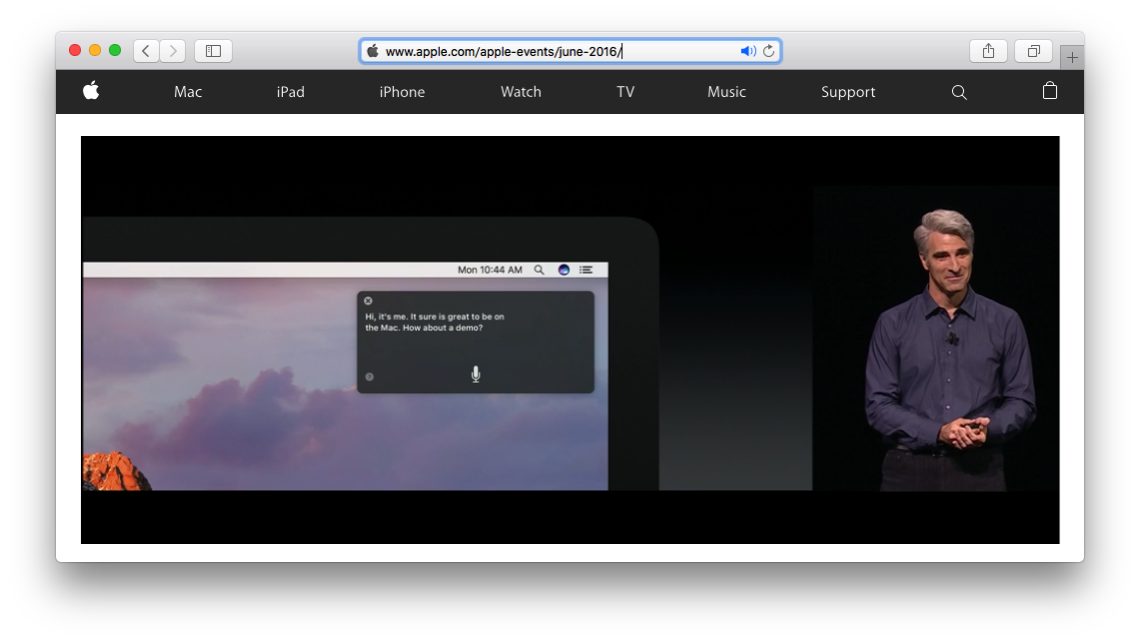Viewport: 1140px width, 642px height.
Task: Open the iPad section in navigation
Action: (291, 92)
